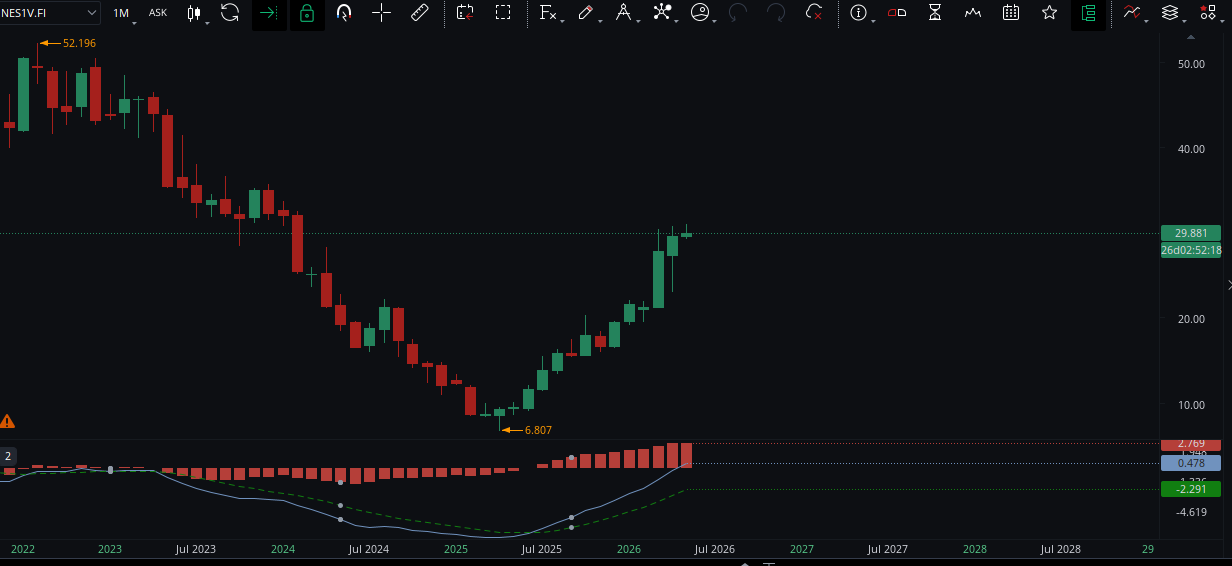Toggle the auto-shift chart arrow
The width and height of the screenshot is (1232, 566).
coord(268,13)
